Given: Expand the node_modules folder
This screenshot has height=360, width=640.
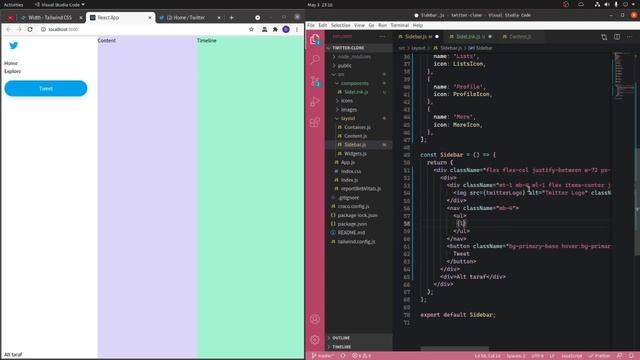Looking at the screenshot, I should [x=354, y=57].
